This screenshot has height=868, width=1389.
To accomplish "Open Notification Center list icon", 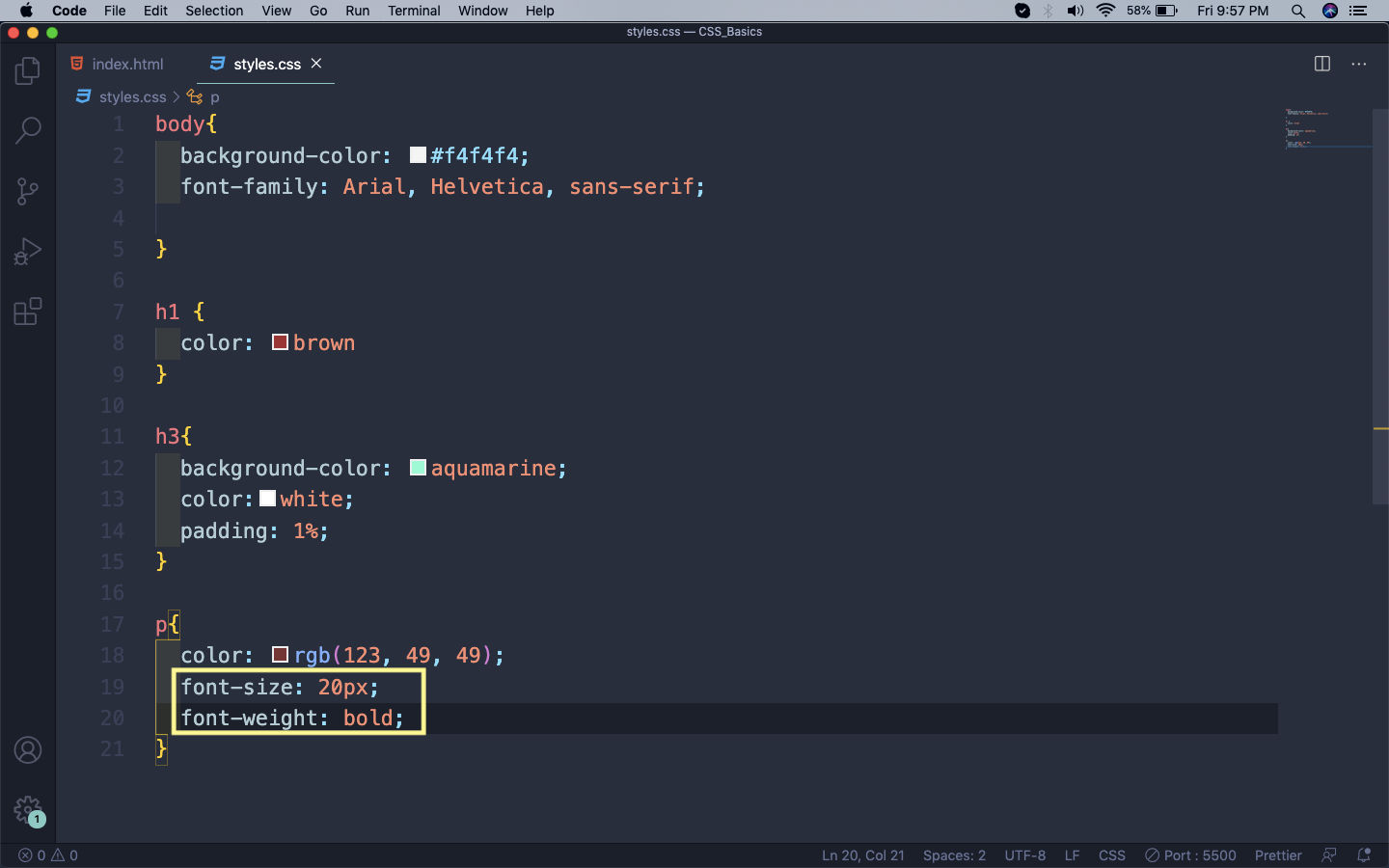I will click(1359, 11).
